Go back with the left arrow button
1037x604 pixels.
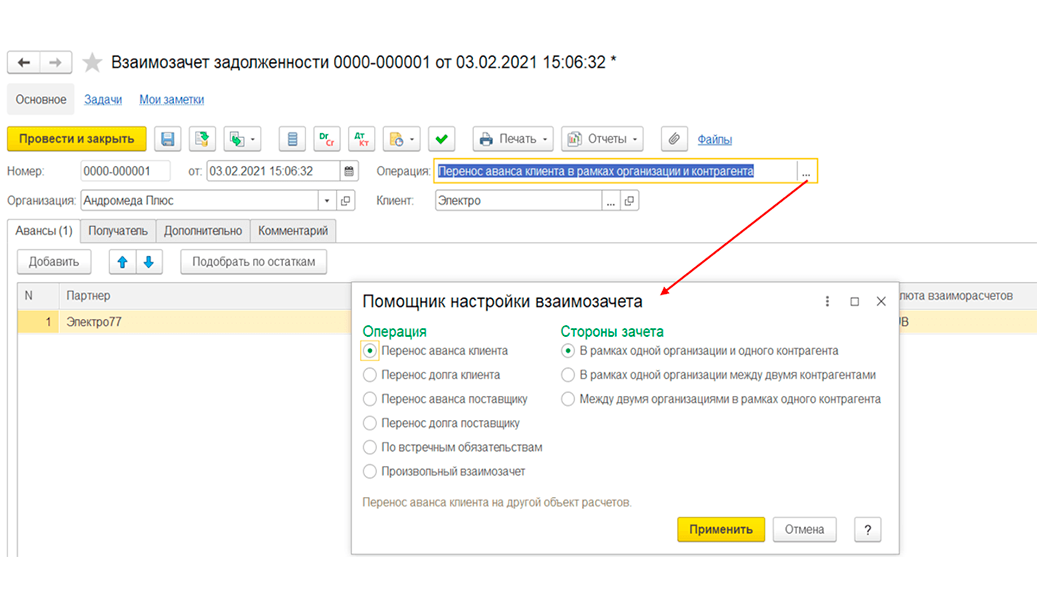(24, 62)
